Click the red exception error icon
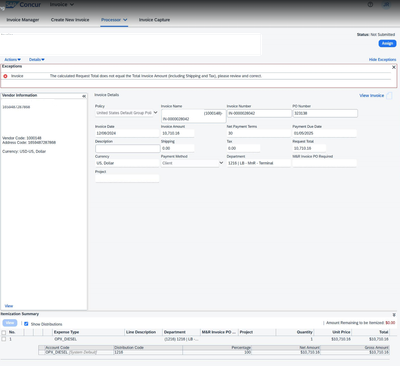This screenshot has height=366, width=400. [5, 76]
